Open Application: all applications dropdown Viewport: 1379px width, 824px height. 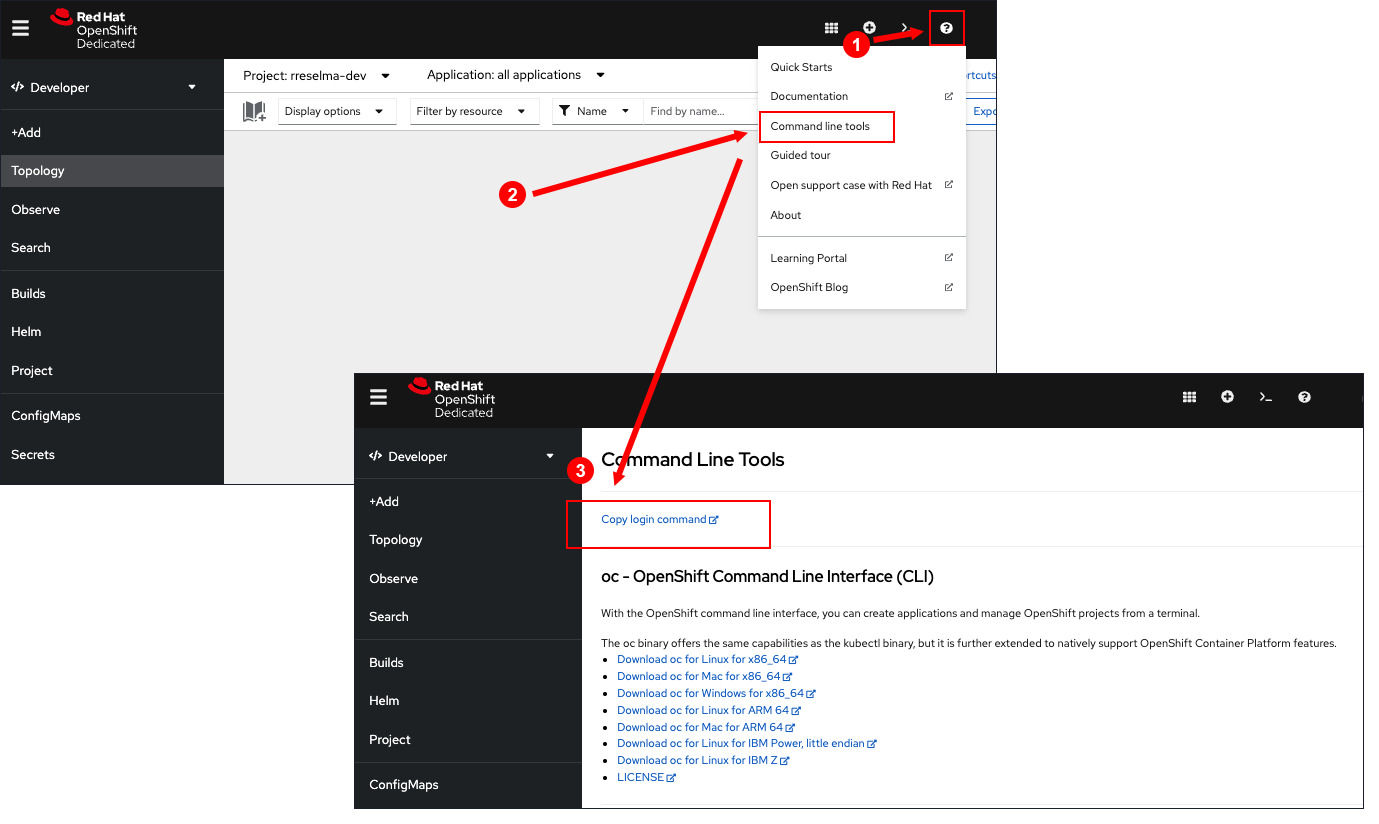[516, 75]
